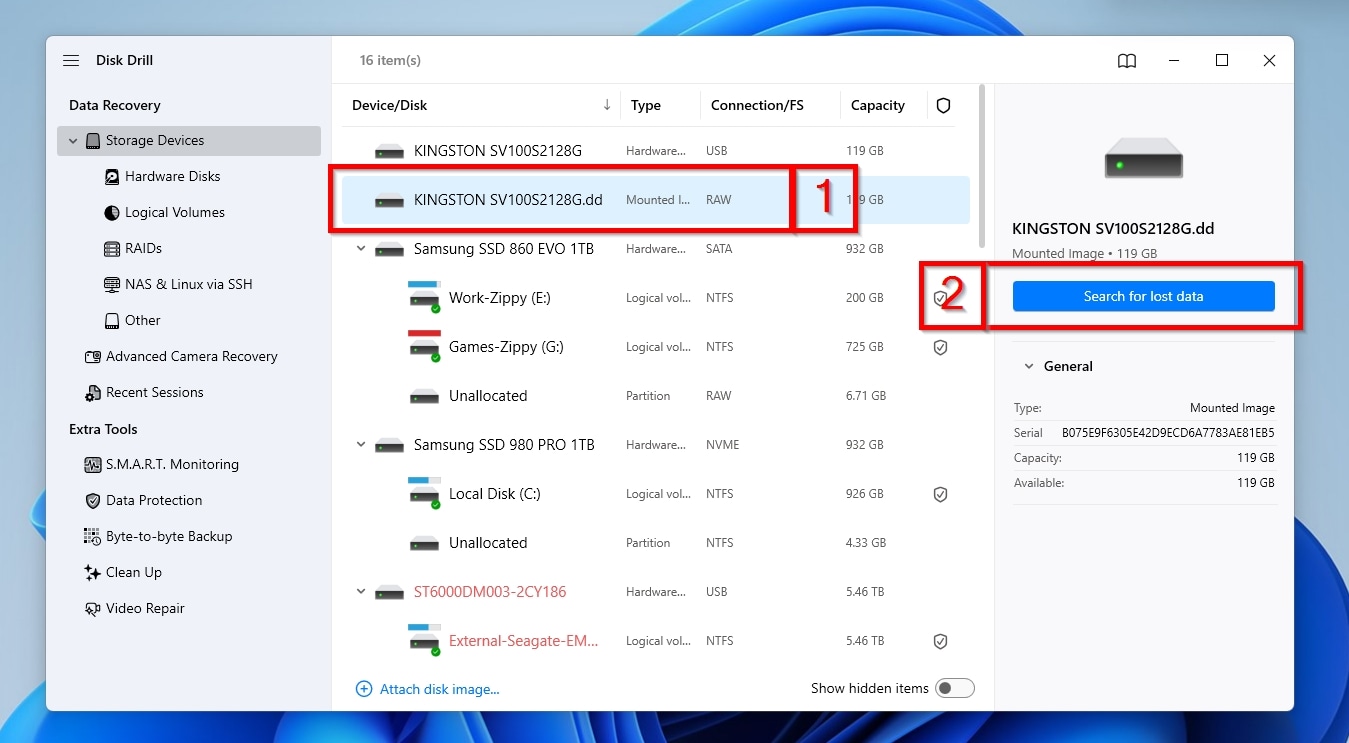Sort by the Capacity column header
Image resolution: width=1349 pixels, height=743 pixels.
[878, 105]
